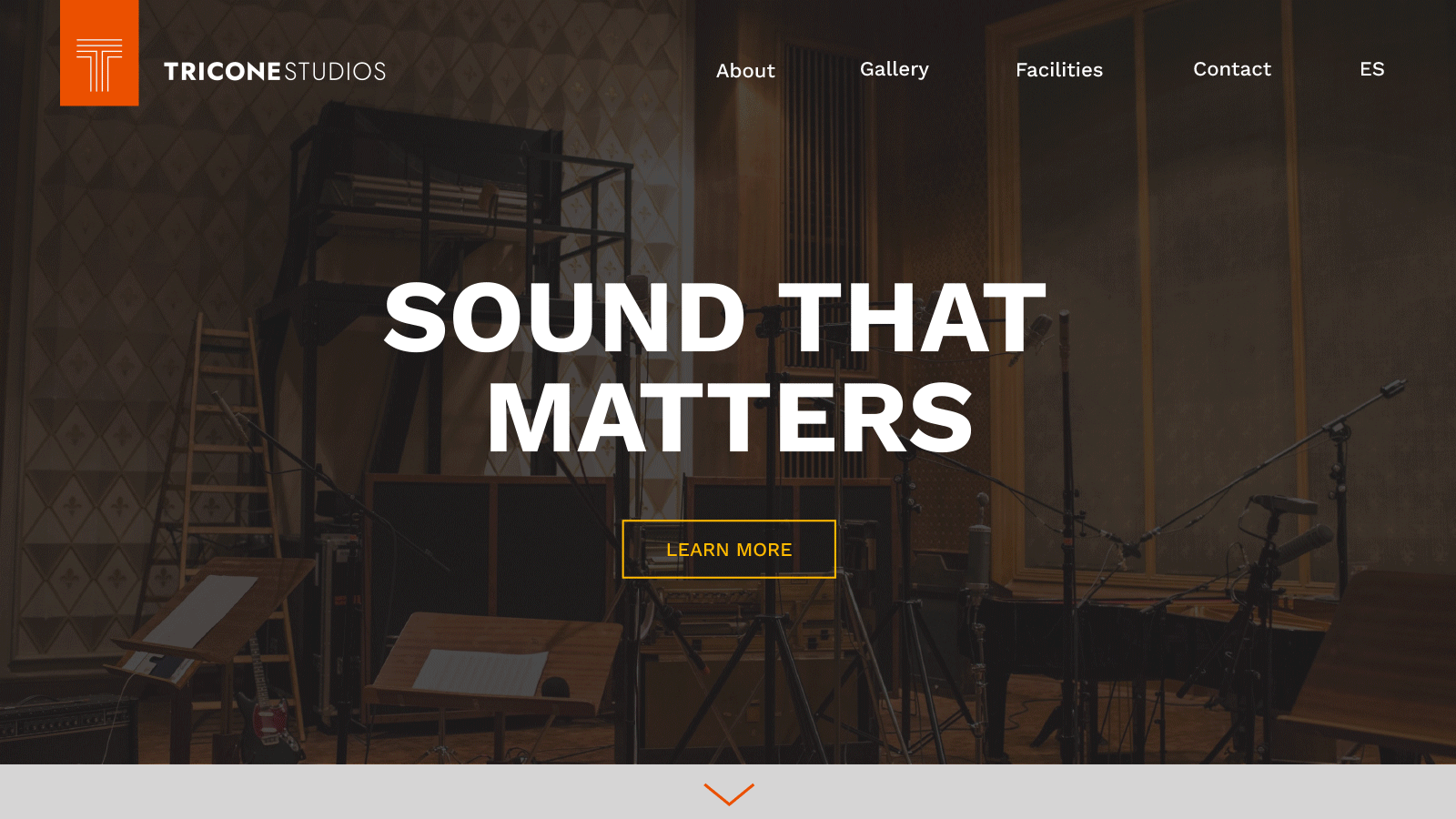
Task: Click the word THAT in the headline
Action: click(913, 318)
